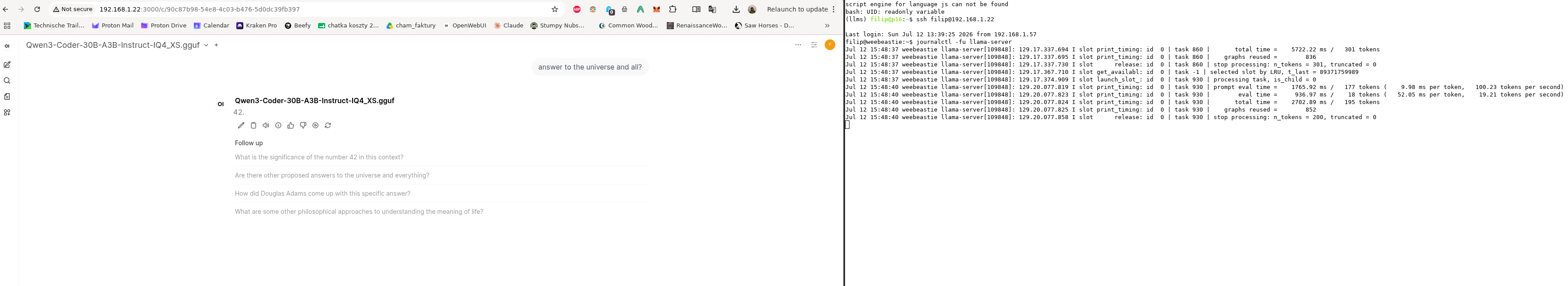This screenshot has width=1568, height=286.
Task: Click the address bar URL
Action: pos(200,9)
